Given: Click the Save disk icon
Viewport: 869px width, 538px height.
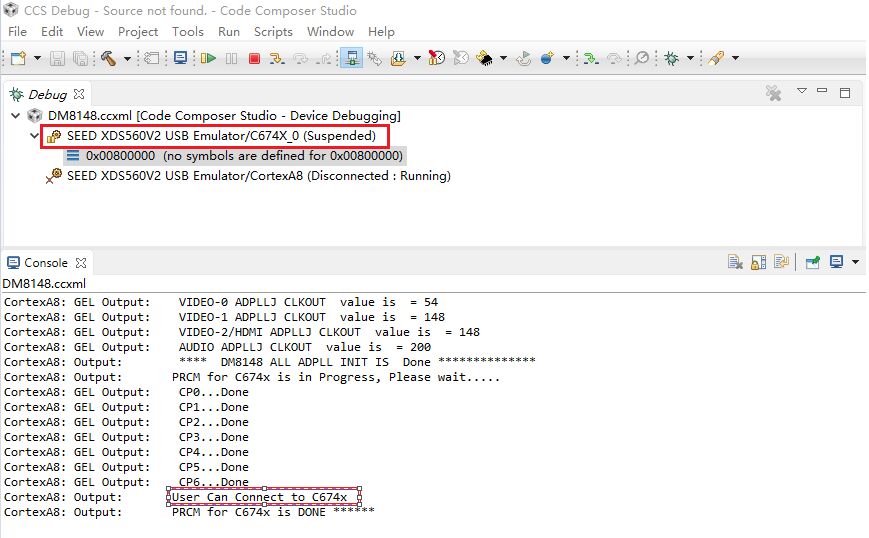Looking at the screenshot, I should point(58,58).
